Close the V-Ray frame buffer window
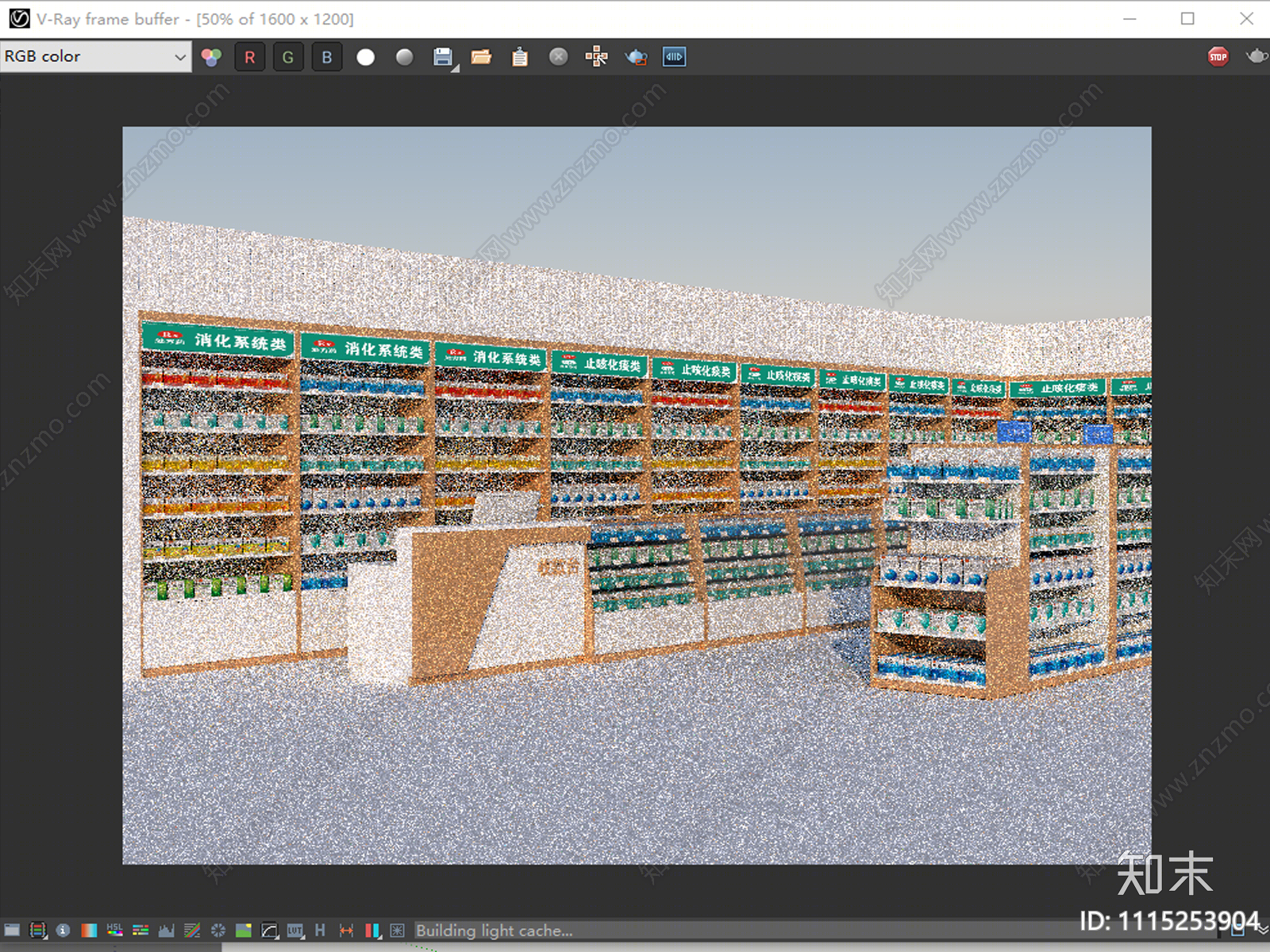 click(x=1246, y=18)
